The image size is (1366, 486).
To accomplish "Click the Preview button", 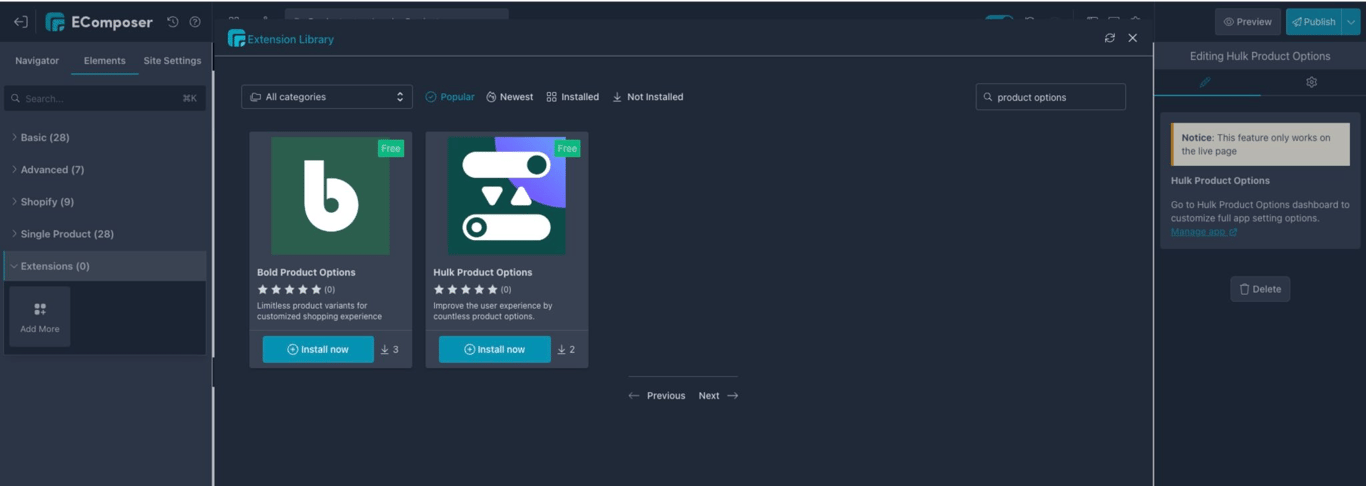I will [x=1248, y=22].
